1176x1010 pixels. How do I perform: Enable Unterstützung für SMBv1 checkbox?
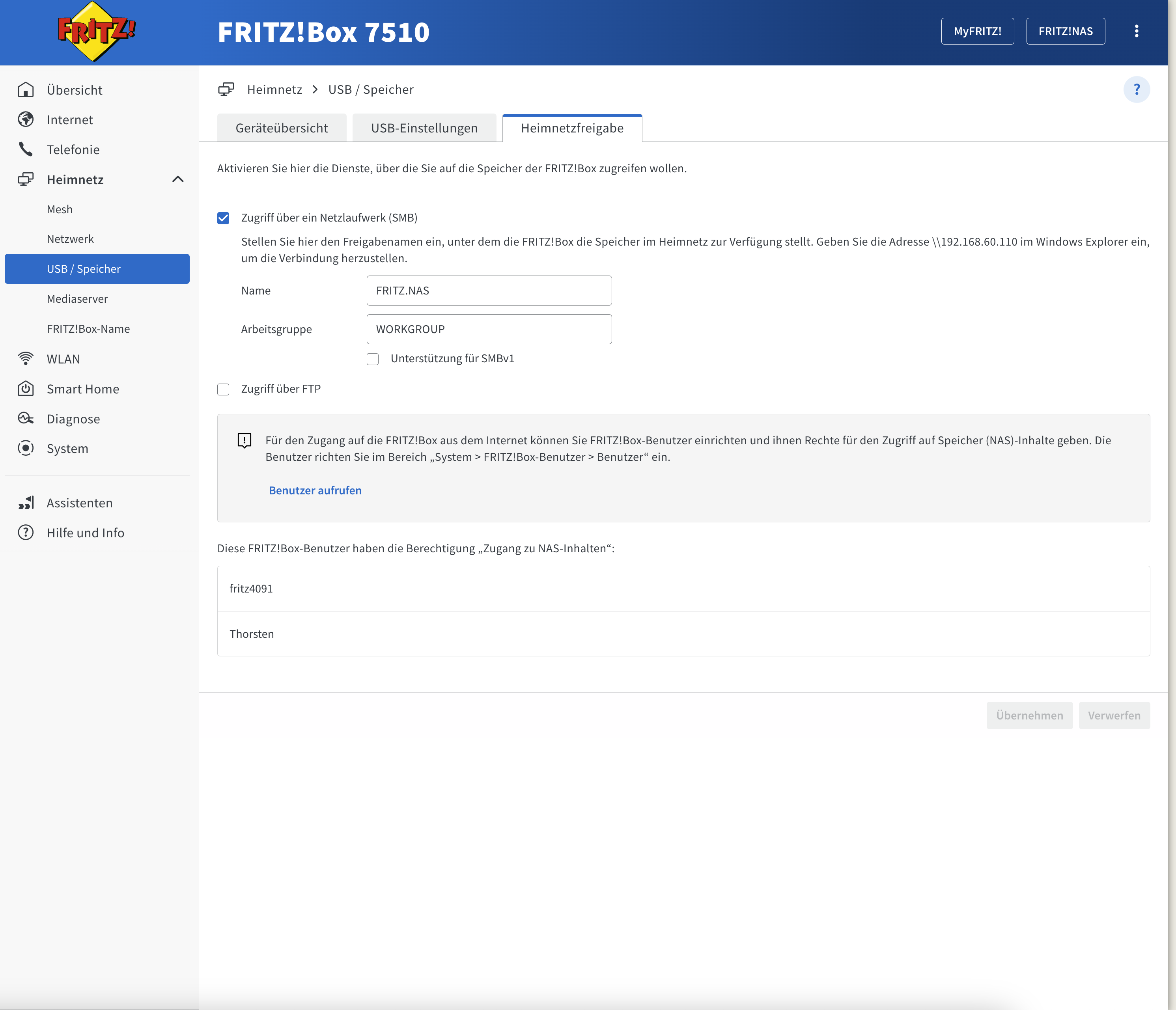point(372,359)
